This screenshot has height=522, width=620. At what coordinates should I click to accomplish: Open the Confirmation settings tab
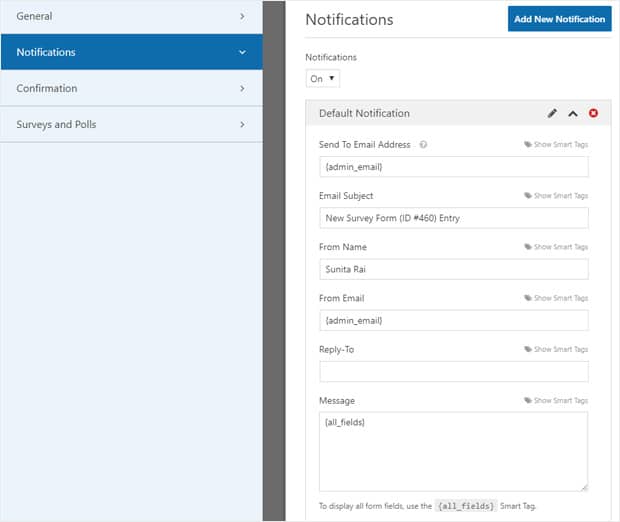(x=131, y=89)
